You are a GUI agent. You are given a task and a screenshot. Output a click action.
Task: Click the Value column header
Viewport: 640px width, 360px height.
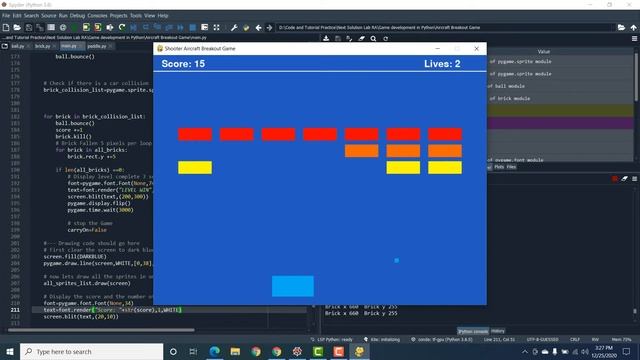[544, 51]
